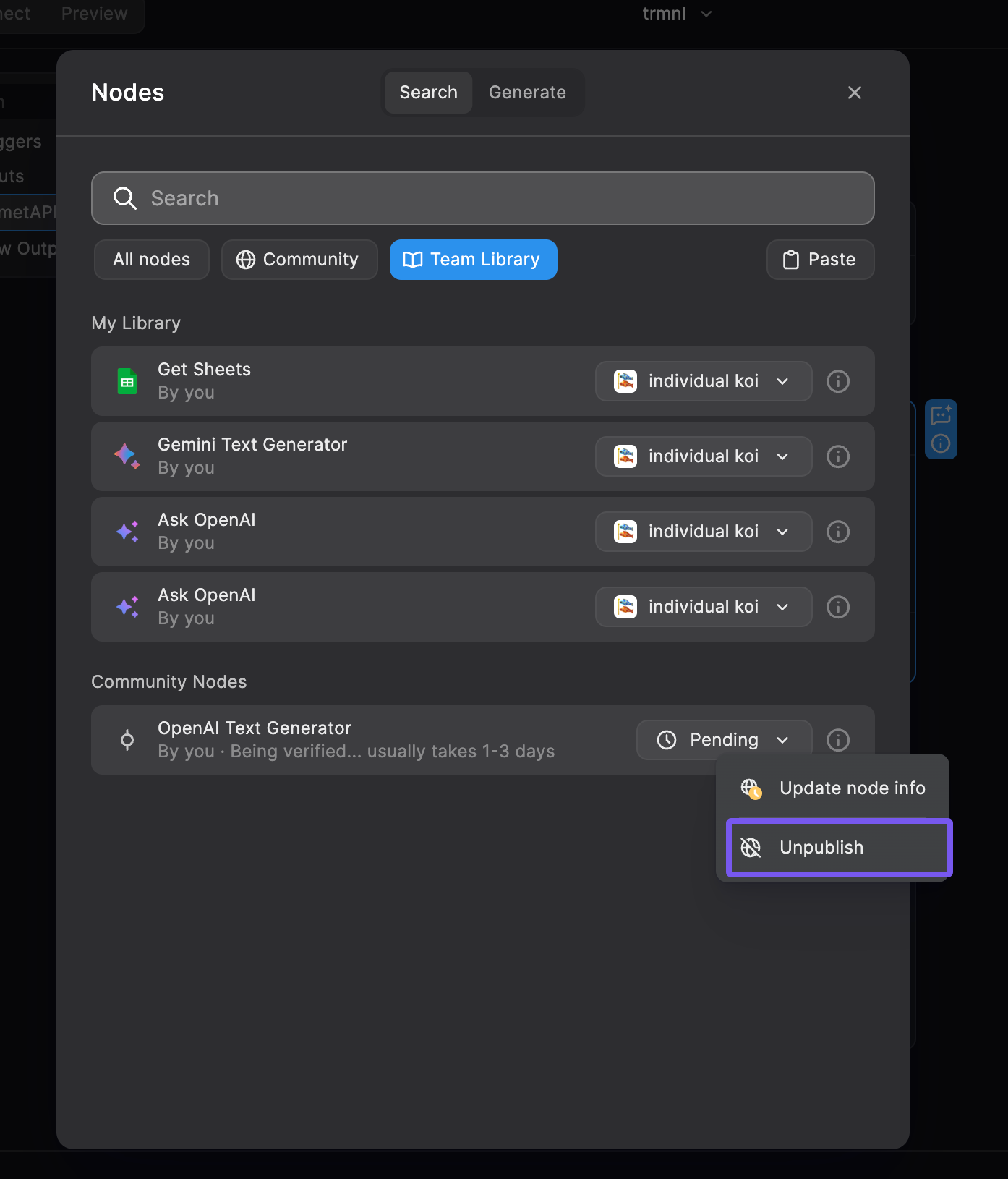Select the Community filter
The width and height of the screenshot is (1008, 1179).
299,260
